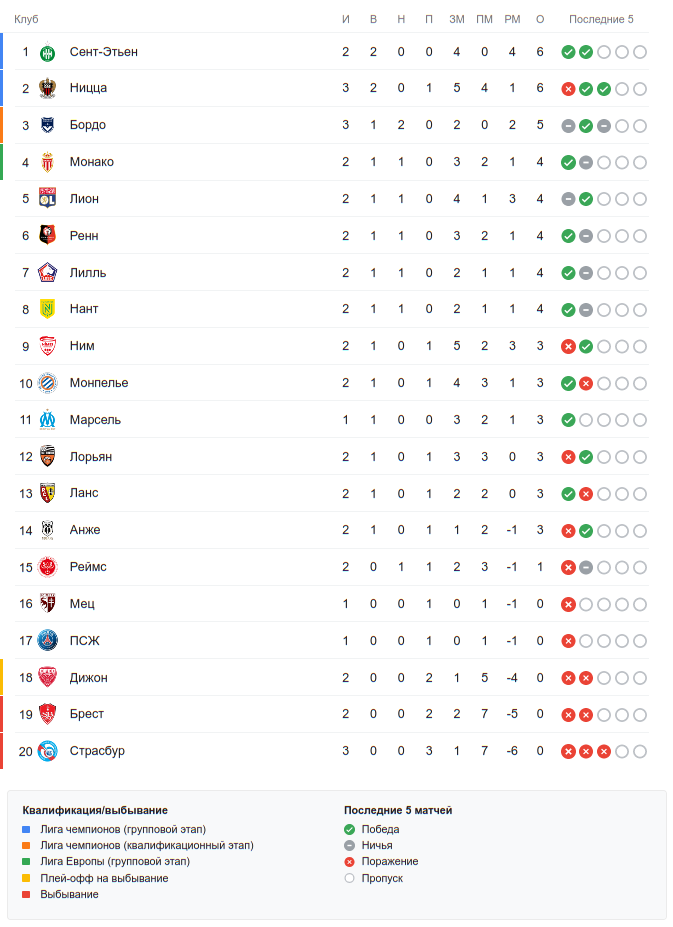673x927 pixels.
Task: Click the Saint-Étienne club crest
Action: [47, 52]
